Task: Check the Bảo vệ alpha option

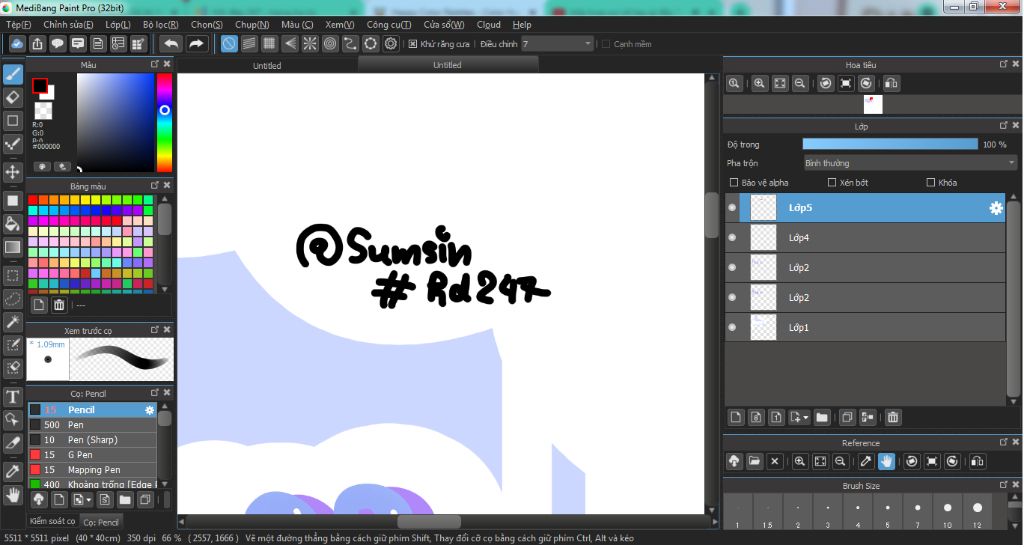Action: point(733,183)
